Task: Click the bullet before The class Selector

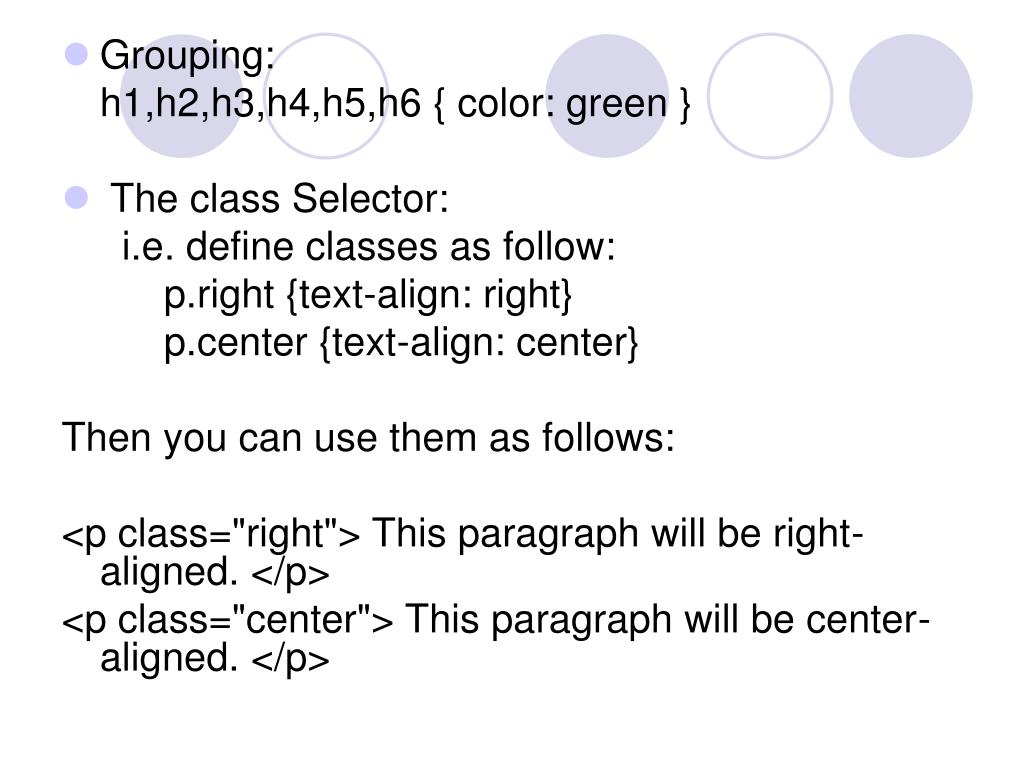Action: (76, 198)
